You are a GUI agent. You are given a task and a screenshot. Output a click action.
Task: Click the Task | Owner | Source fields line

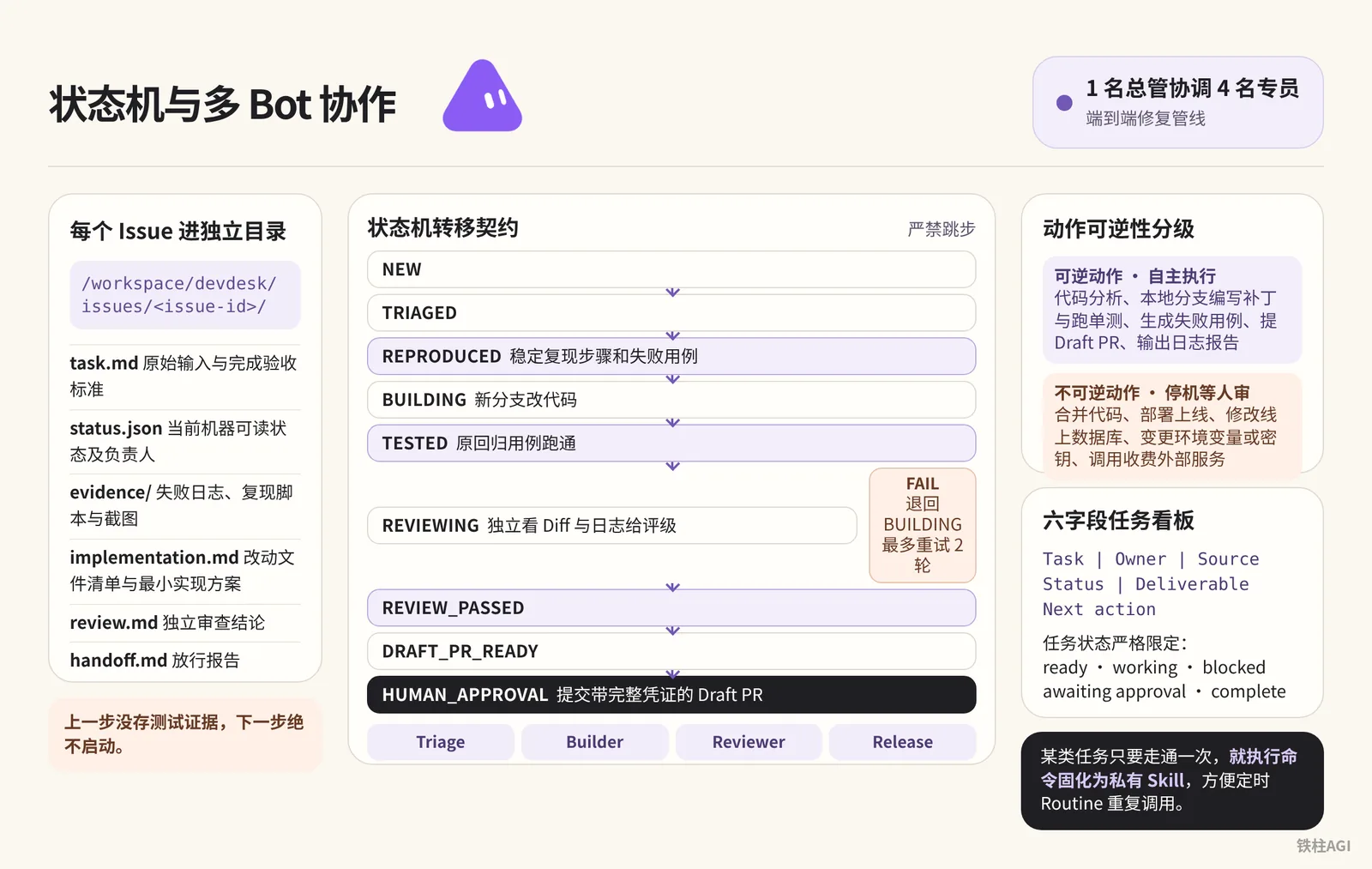point(1151,559)
